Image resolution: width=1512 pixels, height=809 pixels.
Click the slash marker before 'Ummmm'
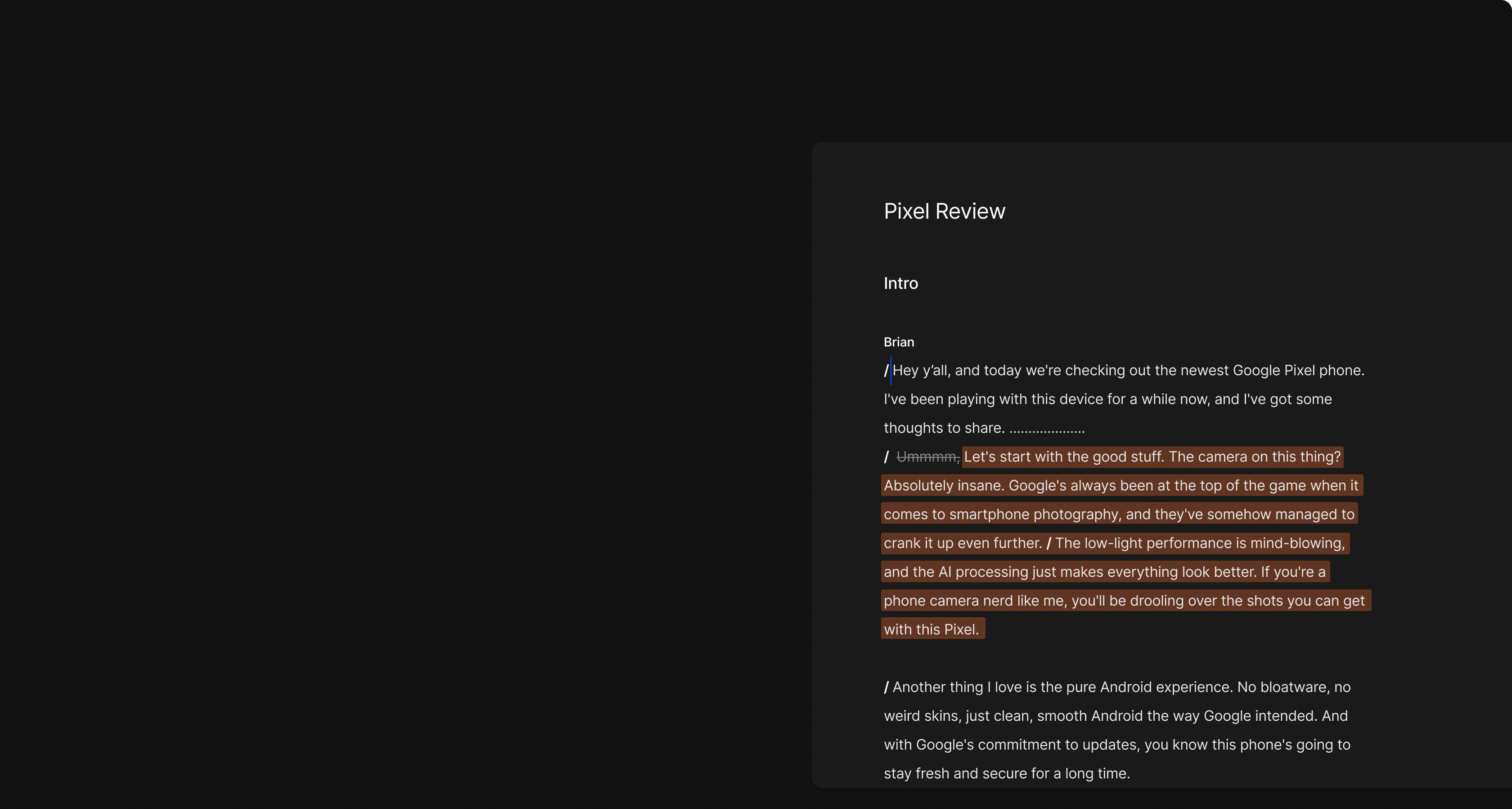click(886, 457)
